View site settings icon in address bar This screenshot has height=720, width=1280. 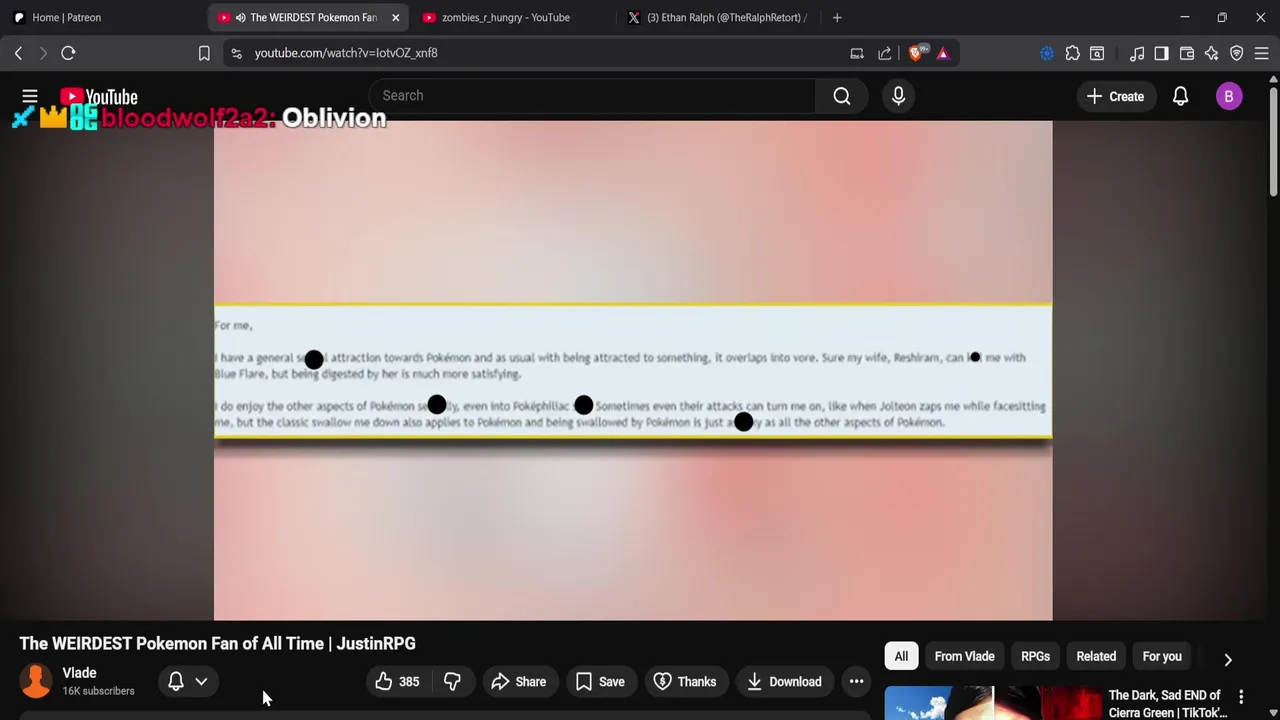pos(236,53)
